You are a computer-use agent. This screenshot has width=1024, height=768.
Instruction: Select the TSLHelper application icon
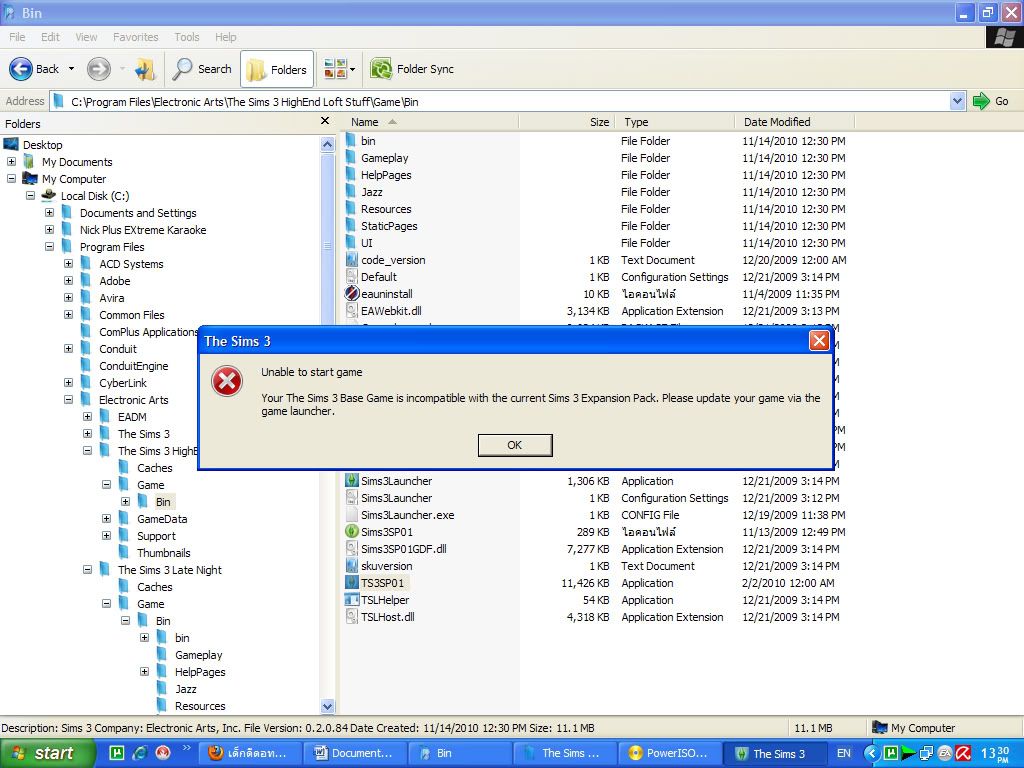tap(351, 600)
